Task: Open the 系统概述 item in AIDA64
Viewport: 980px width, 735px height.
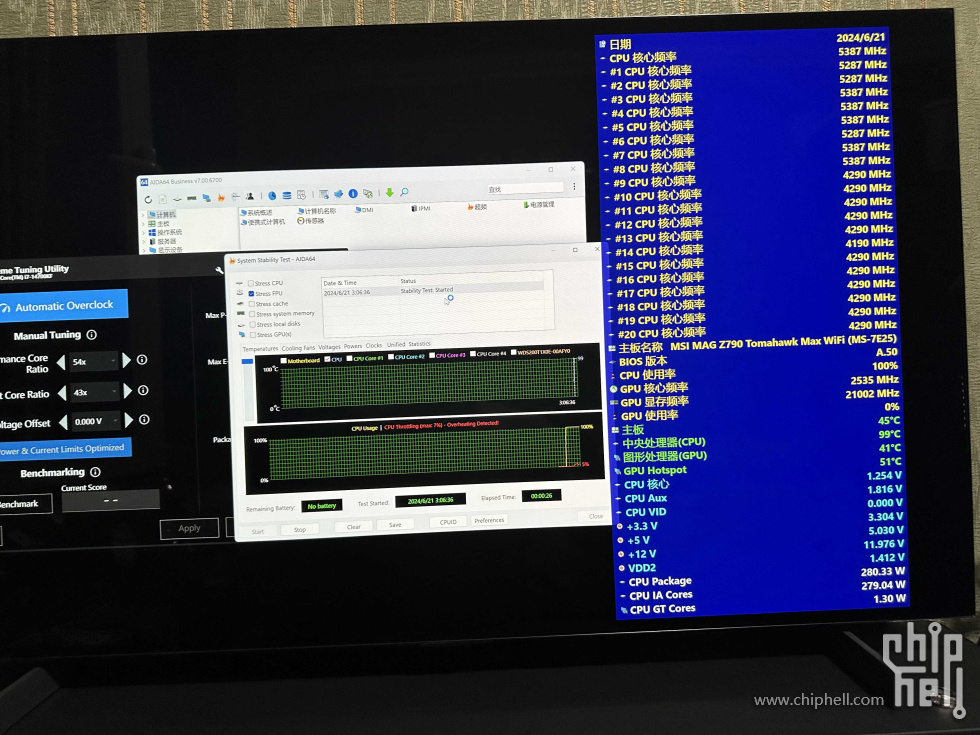Action: click(x=256, y=212)
